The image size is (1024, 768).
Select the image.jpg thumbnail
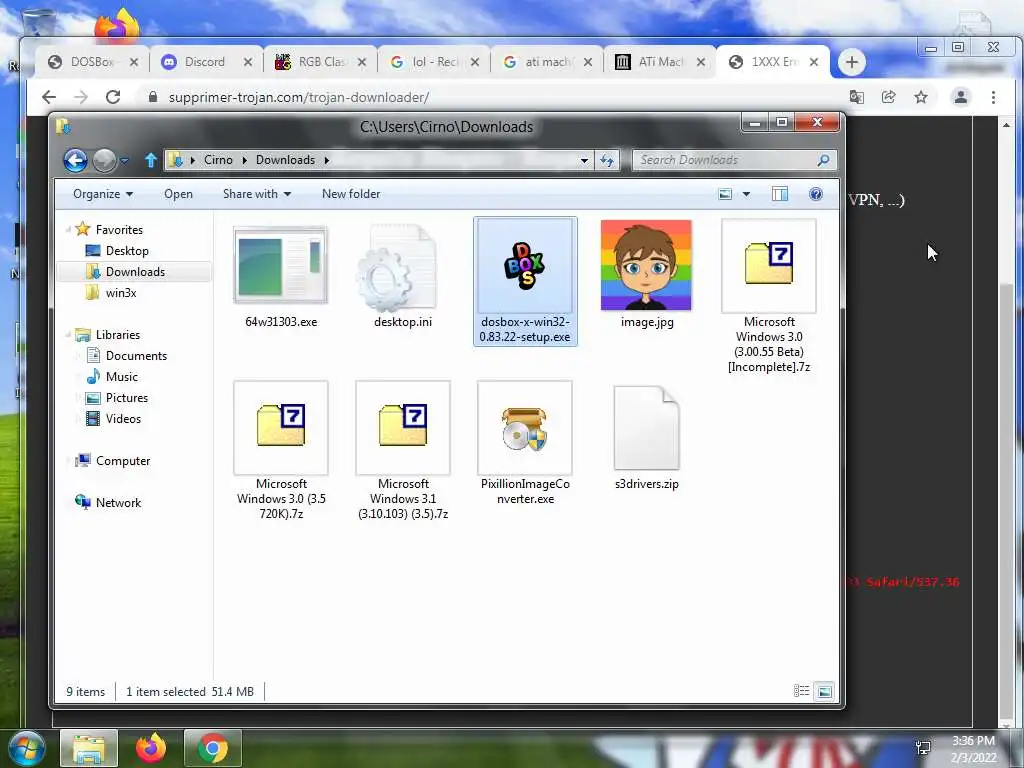tap(646, 265)
